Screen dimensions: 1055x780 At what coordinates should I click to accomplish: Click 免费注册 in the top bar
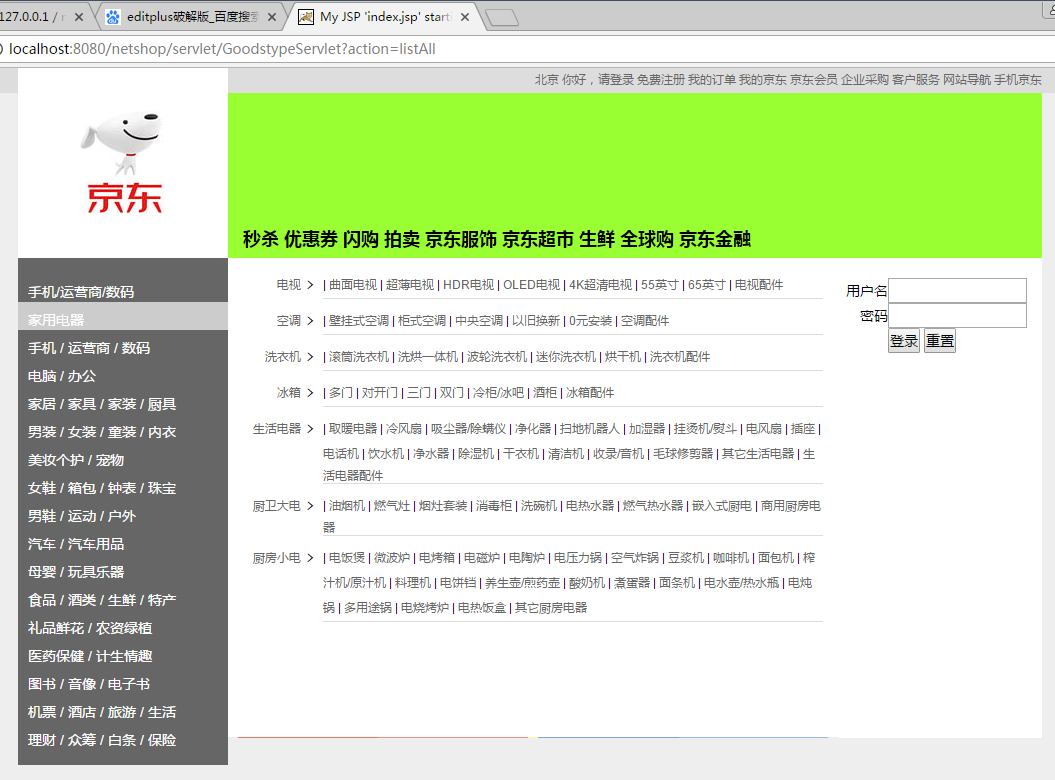pyautogui.click(x=661, y=80)
